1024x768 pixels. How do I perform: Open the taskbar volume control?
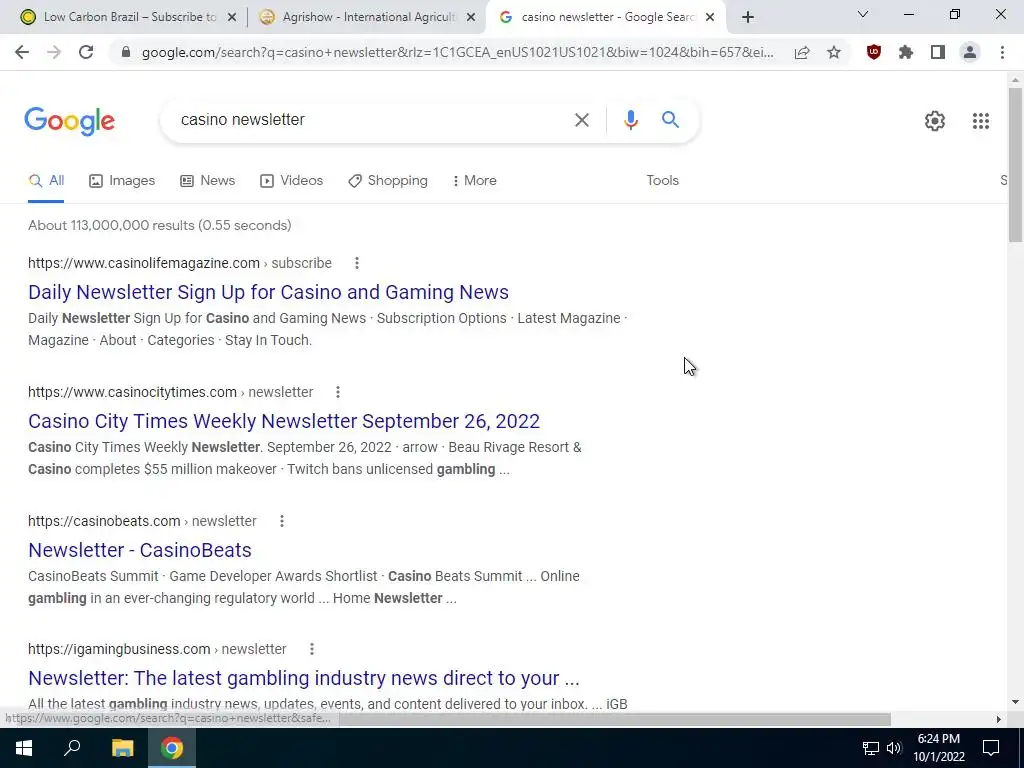click(894, 748)
